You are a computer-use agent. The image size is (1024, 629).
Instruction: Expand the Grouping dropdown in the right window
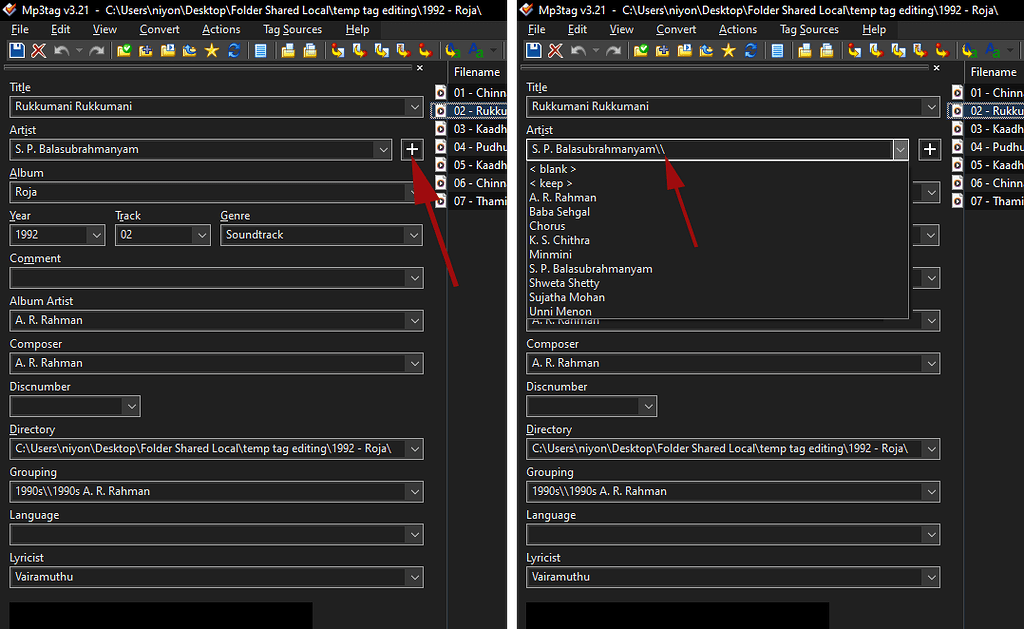pyautogui.click(x=931, y=492)
